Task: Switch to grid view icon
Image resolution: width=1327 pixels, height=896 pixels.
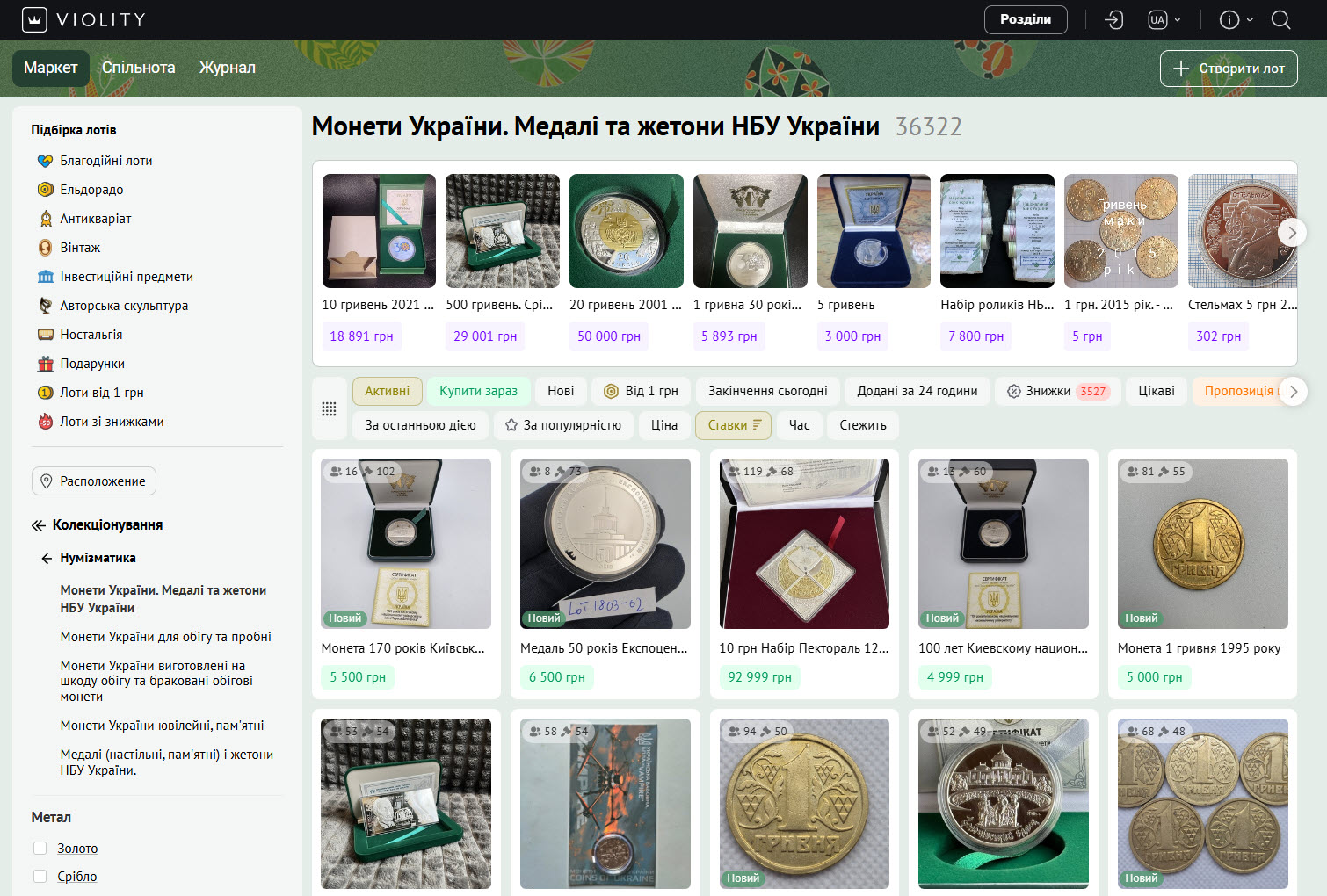Action: pos(329,408)
